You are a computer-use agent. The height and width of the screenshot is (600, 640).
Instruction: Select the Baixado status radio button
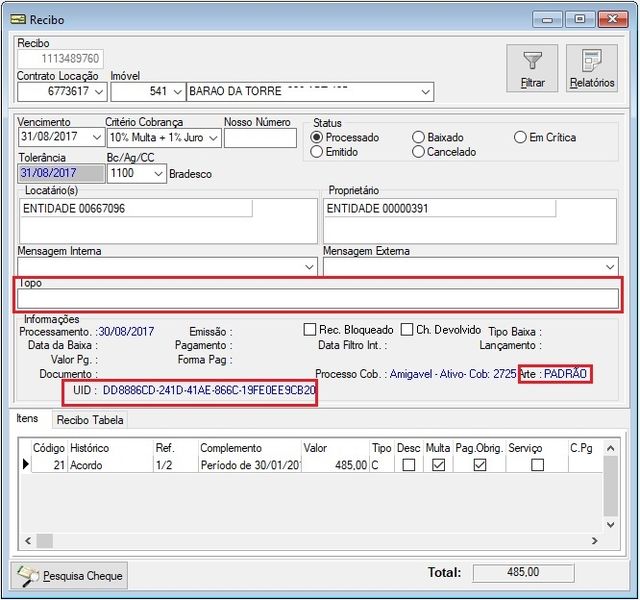click(x=418, y=137)
